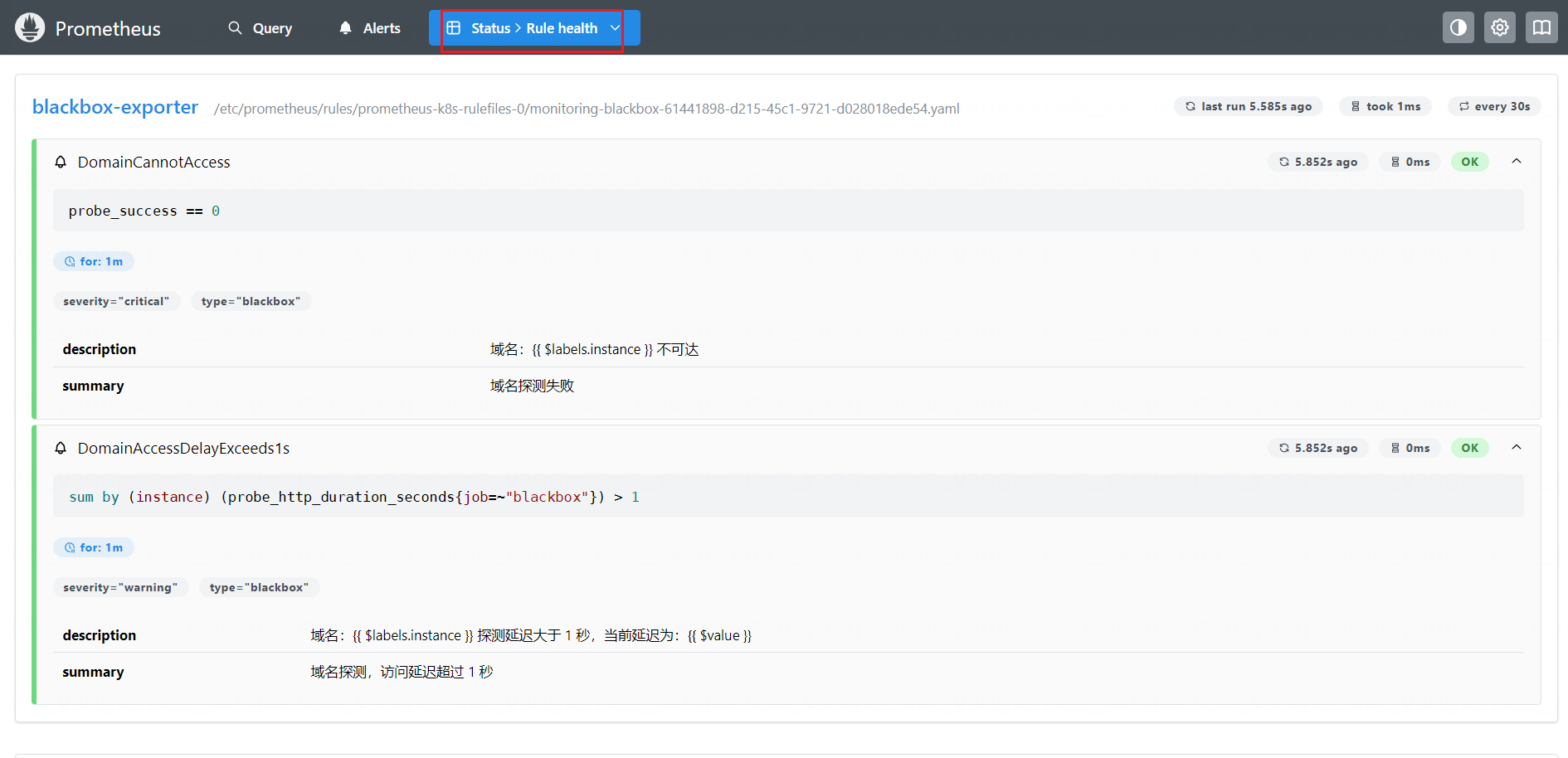Screen dimensions: 1568x758
Task: Open the Alerts page
Action: [x=382, y=28]
